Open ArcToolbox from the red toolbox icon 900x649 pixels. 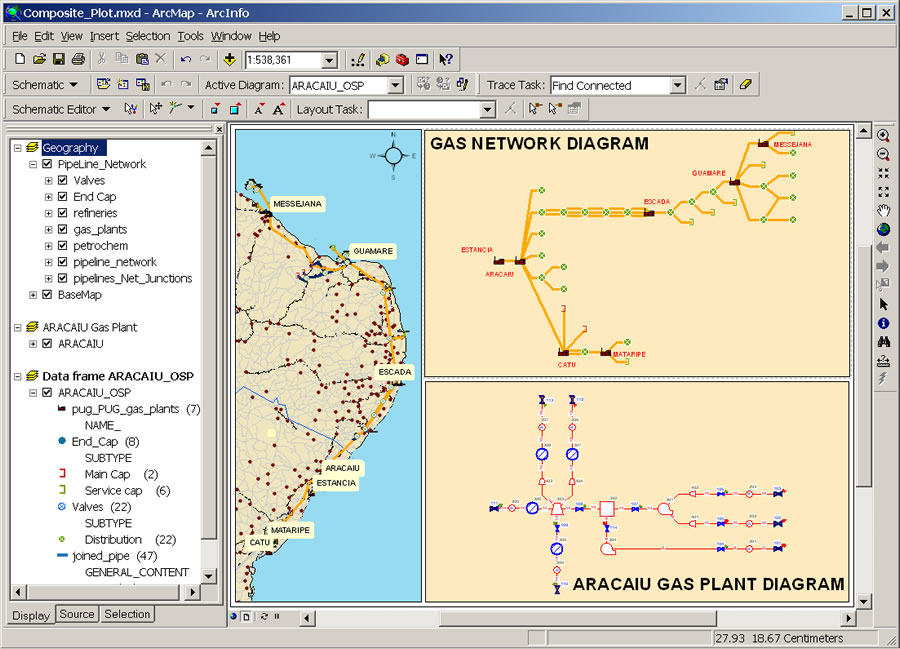(402, 60)
